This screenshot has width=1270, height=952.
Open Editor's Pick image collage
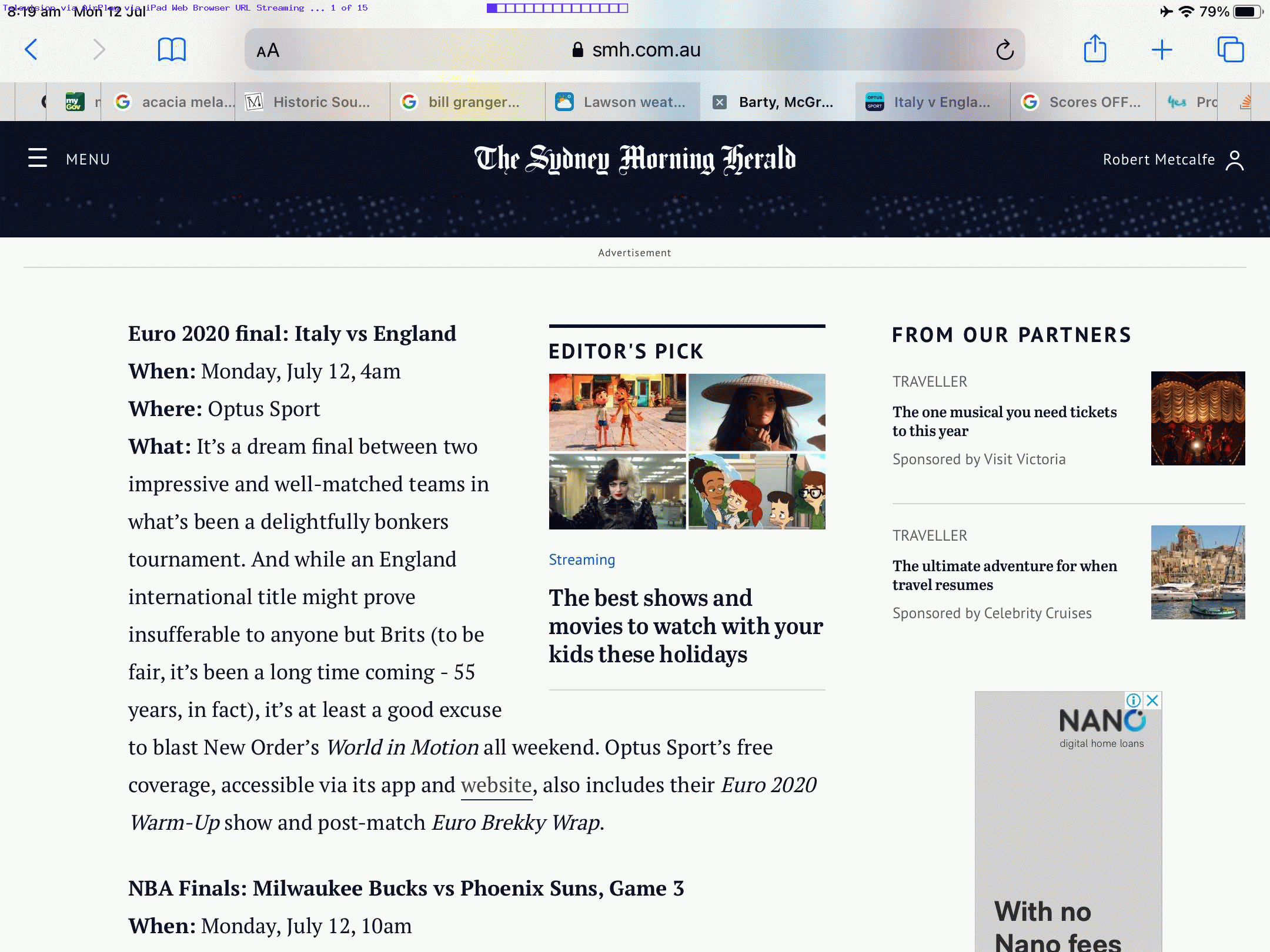(687, 451)
